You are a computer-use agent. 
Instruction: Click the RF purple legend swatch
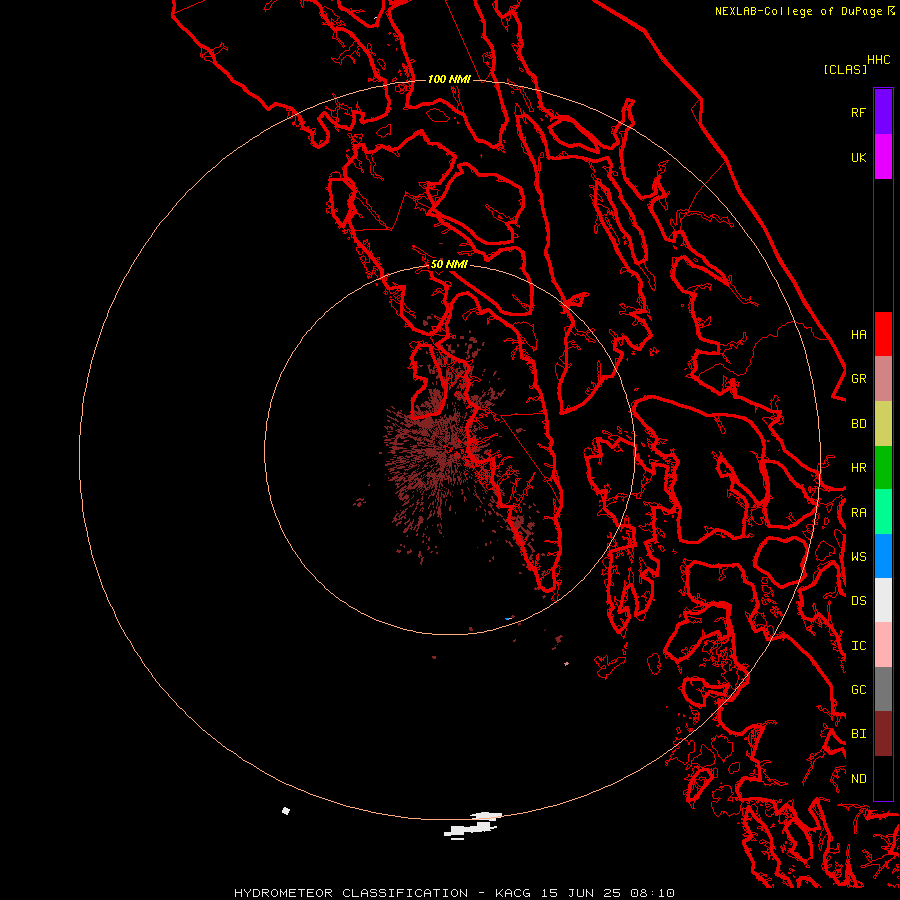point(883,112)
